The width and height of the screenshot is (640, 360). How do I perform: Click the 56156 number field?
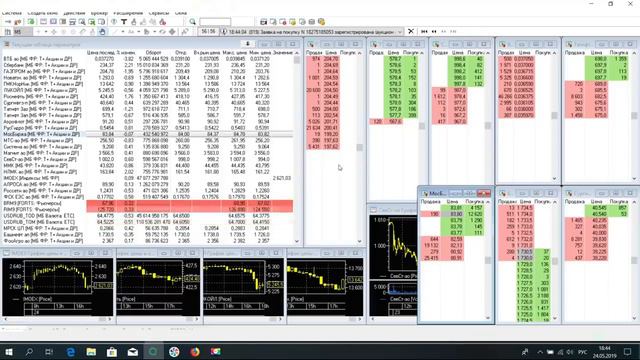(x=208, y=31)
